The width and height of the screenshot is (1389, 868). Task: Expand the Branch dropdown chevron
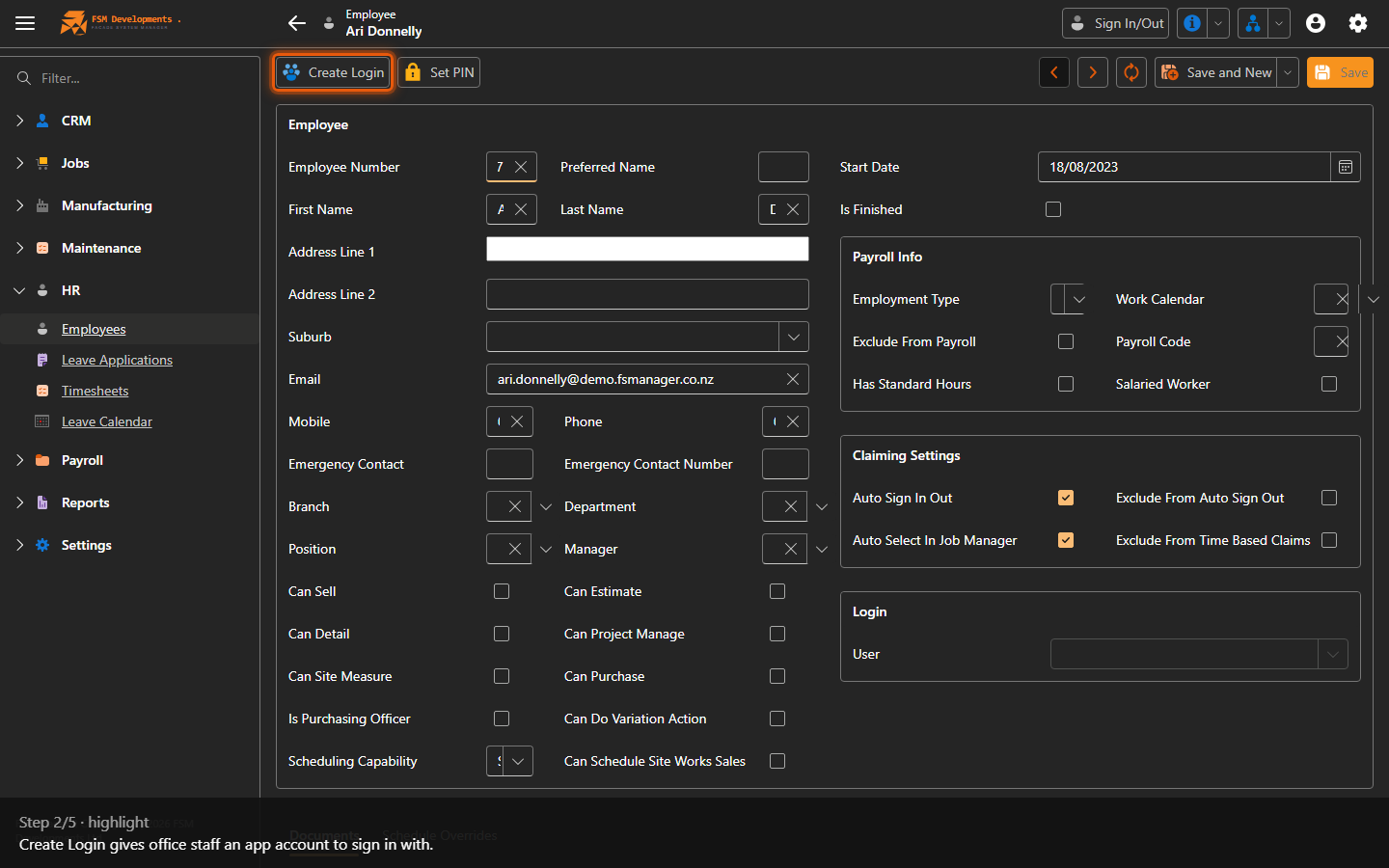pyautogui.click(x=546, y=506)
